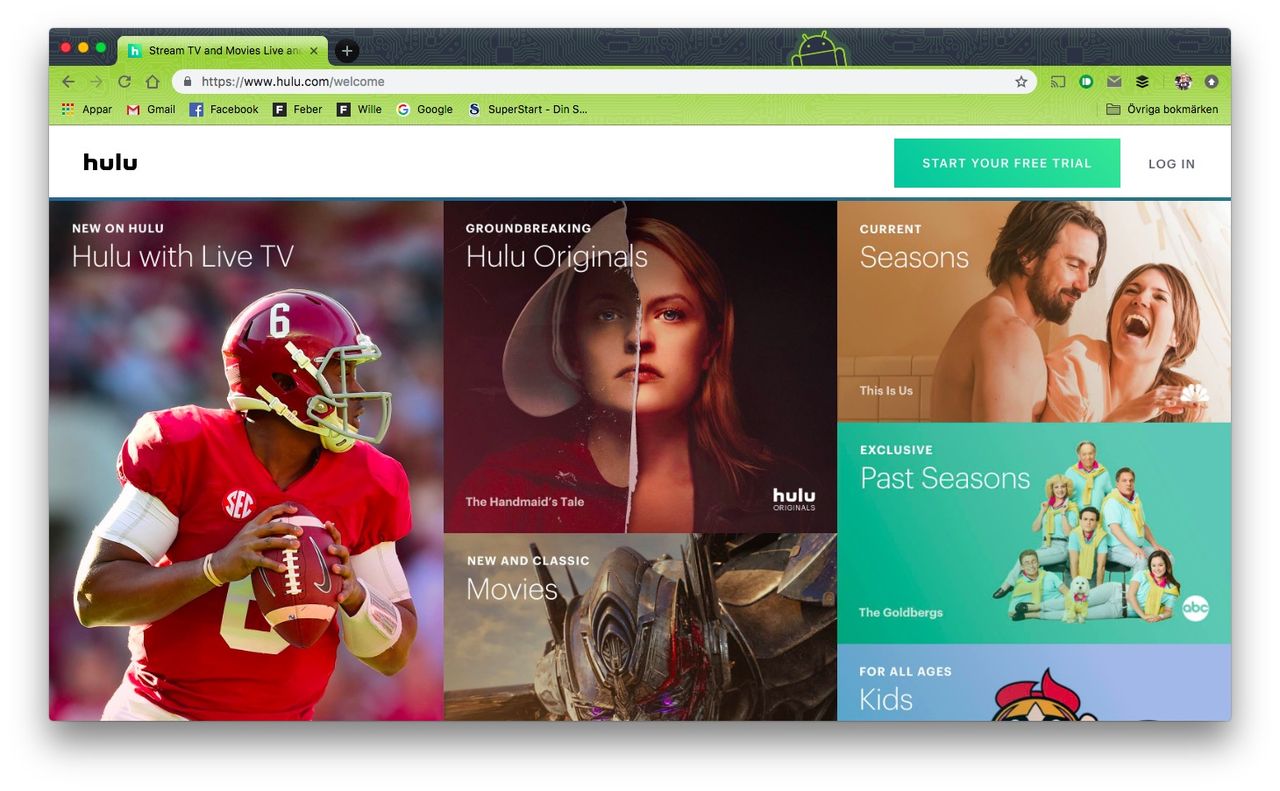
Task: Open the Facebook bookmark
Action: [x=224, y=109]
